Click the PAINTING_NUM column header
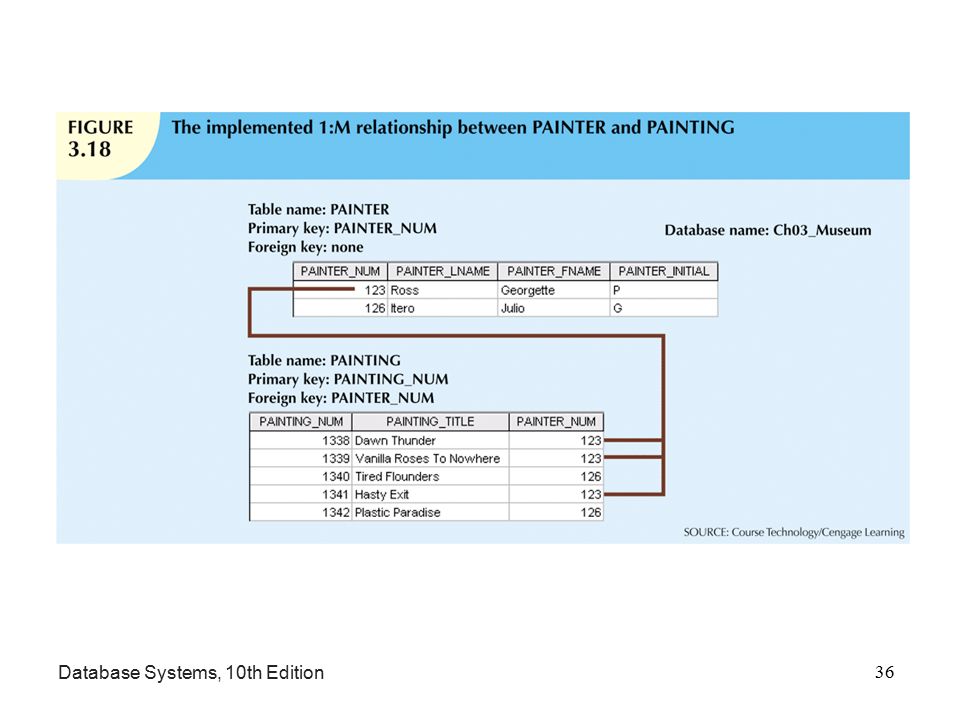Viewport: 960px width, 720px height. (x=301, y=422)
